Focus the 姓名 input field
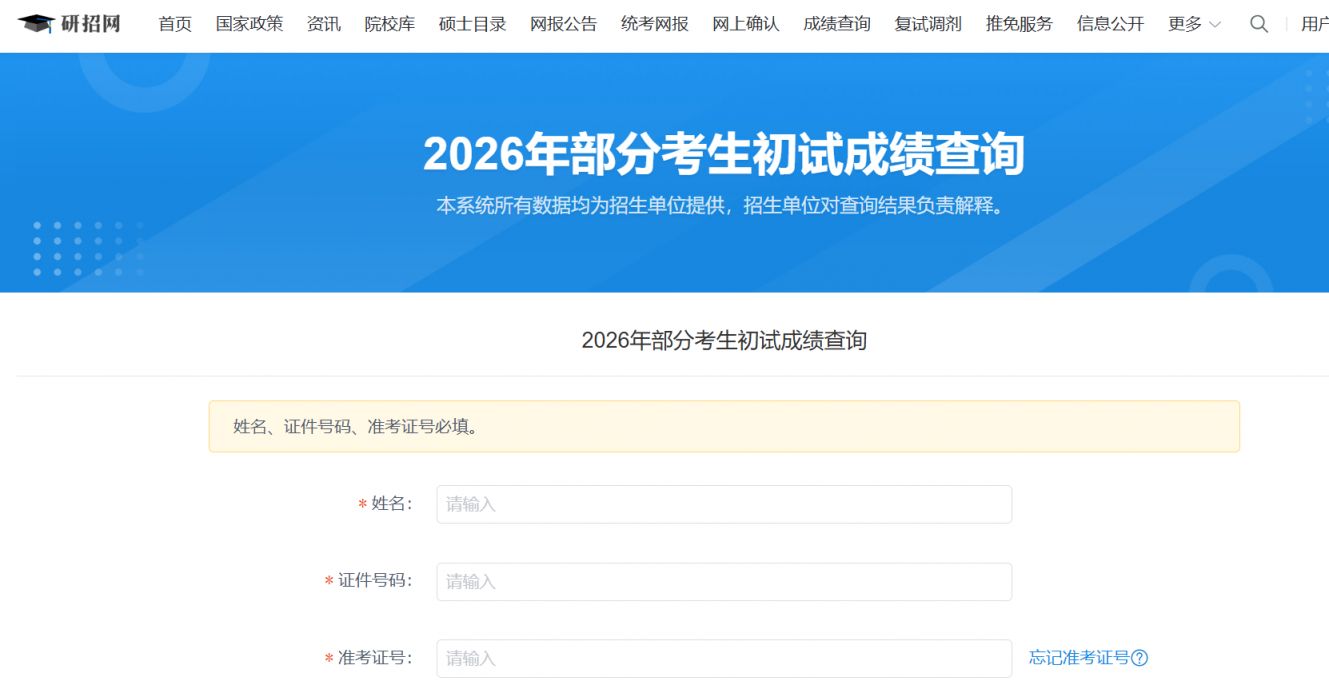 point(724,504)
